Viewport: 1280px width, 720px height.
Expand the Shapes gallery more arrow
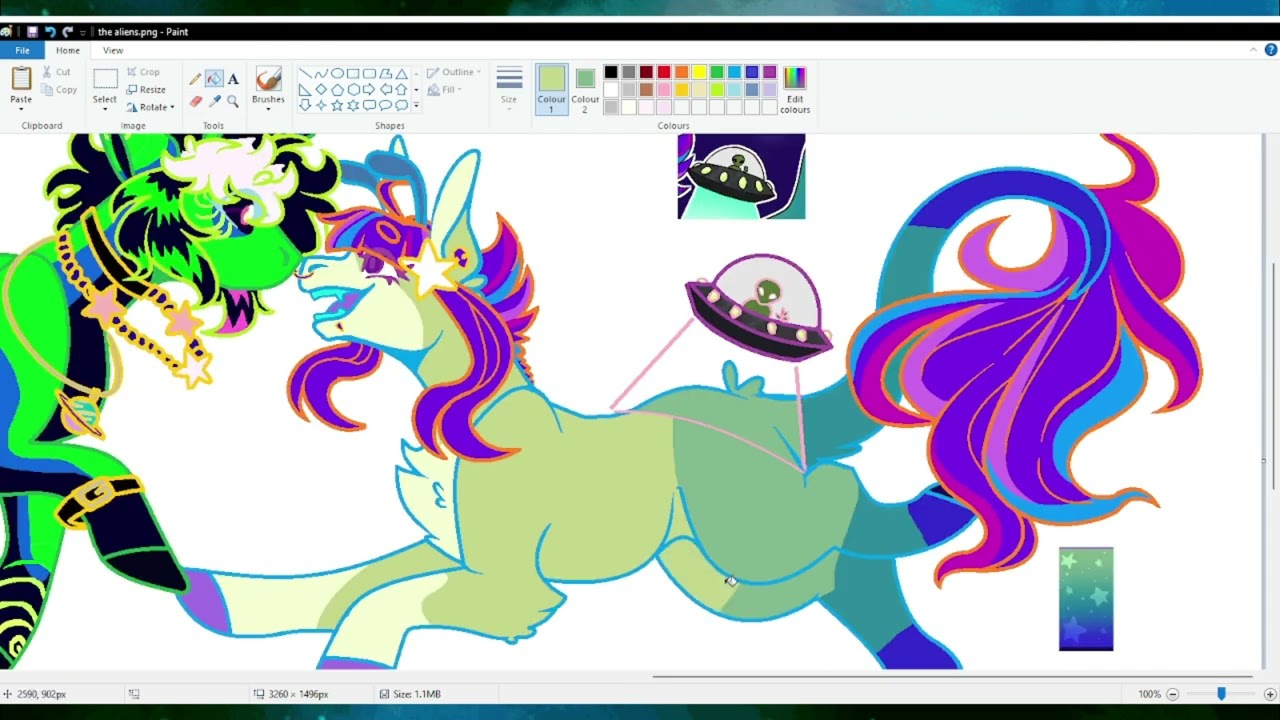coord(416,105)
